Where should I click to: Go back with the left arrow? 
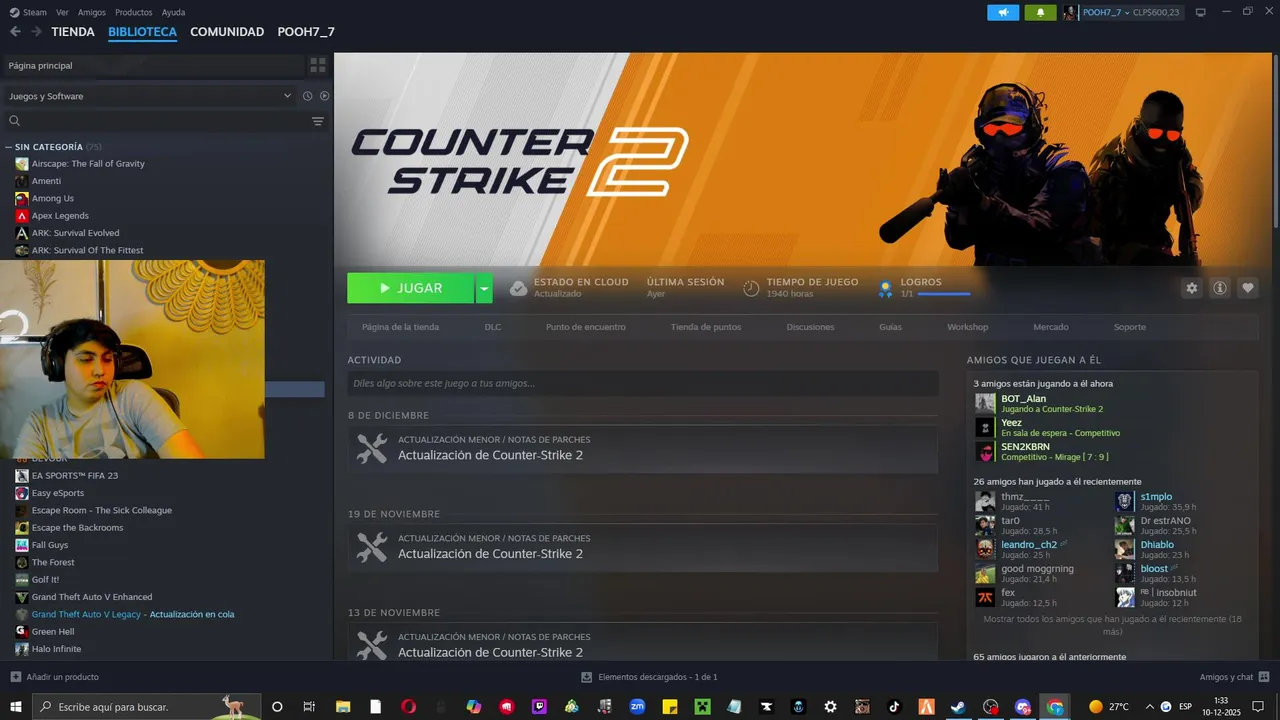click(15, 32)
